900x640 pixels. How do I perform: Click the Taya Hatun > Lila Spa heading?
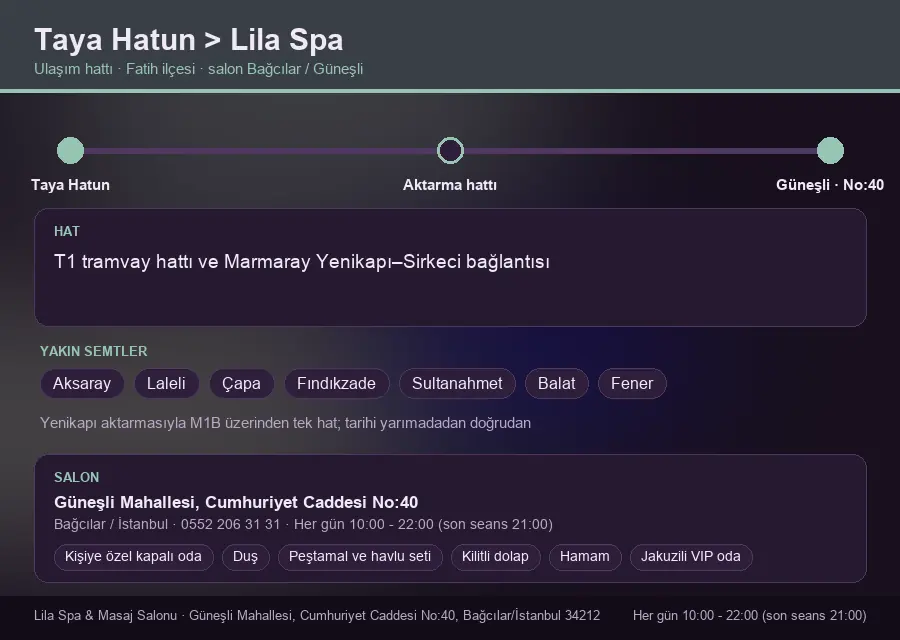click(x=189, y=40)
